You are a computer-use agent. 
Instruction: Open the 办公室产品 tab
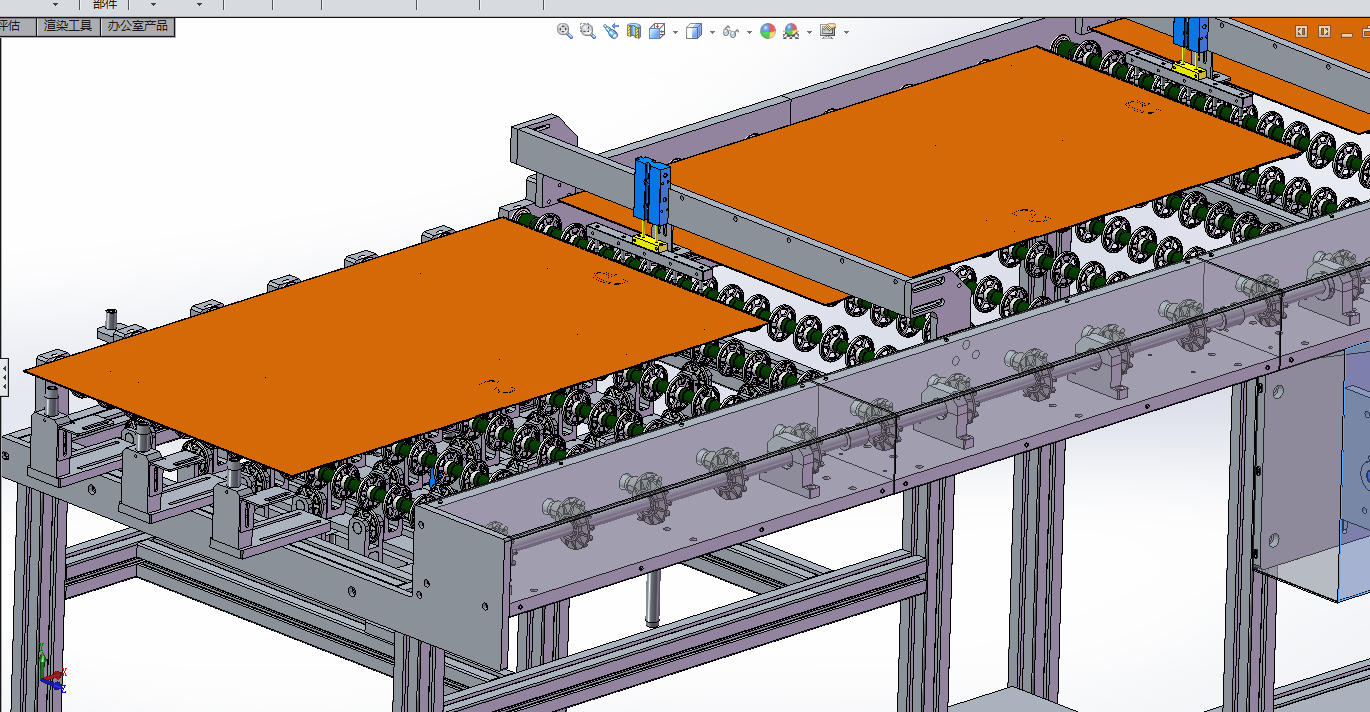tap(138, 26)
